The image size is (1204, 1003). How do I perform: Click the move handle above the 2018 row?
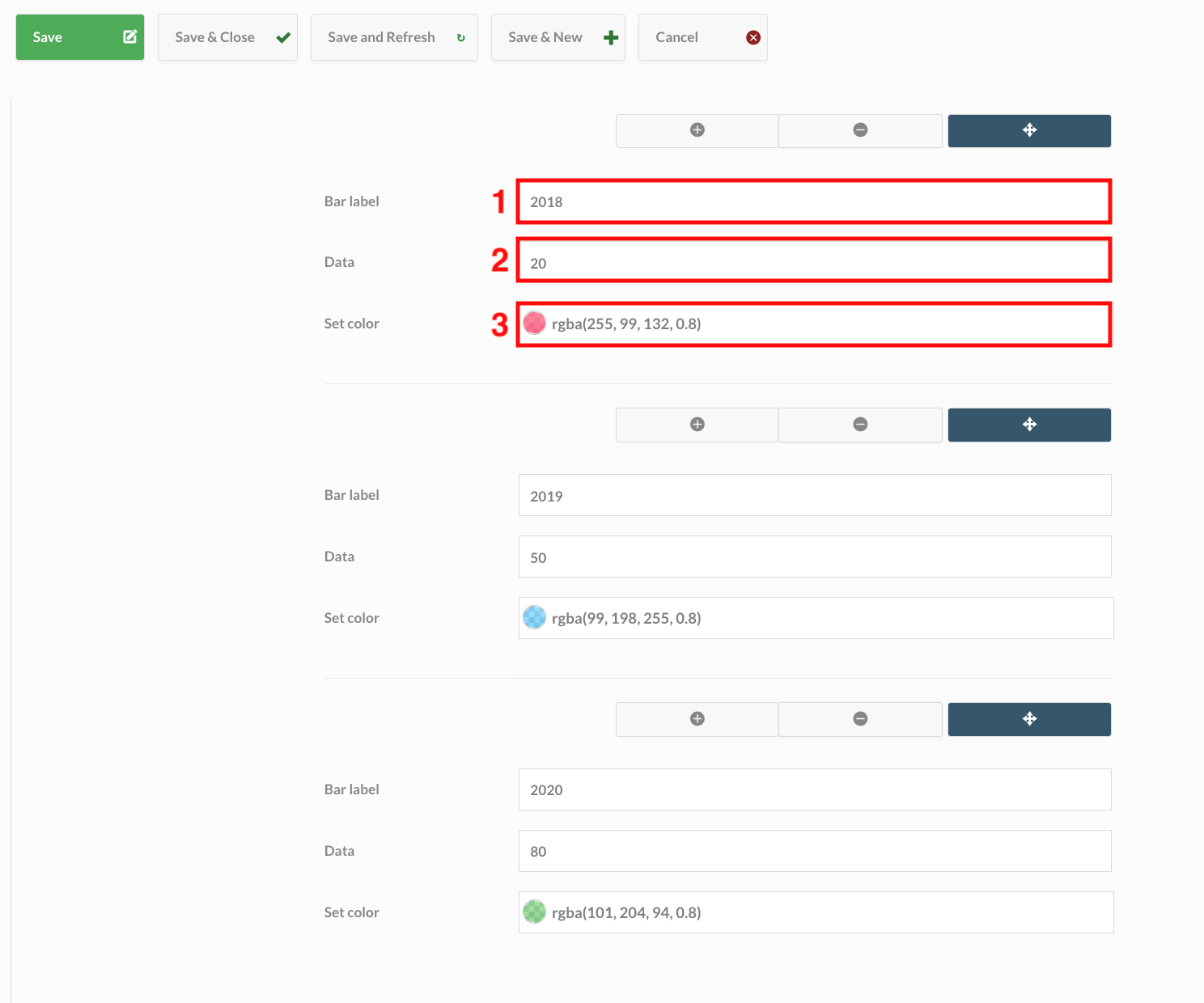pos(1028,130)
